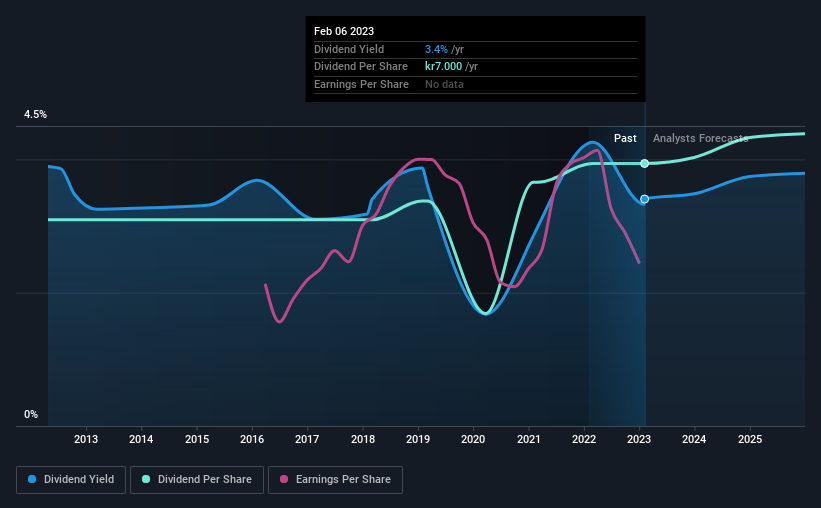
Task: Click the pink Earnings Per Share legend dot
Action: [284, 479]
